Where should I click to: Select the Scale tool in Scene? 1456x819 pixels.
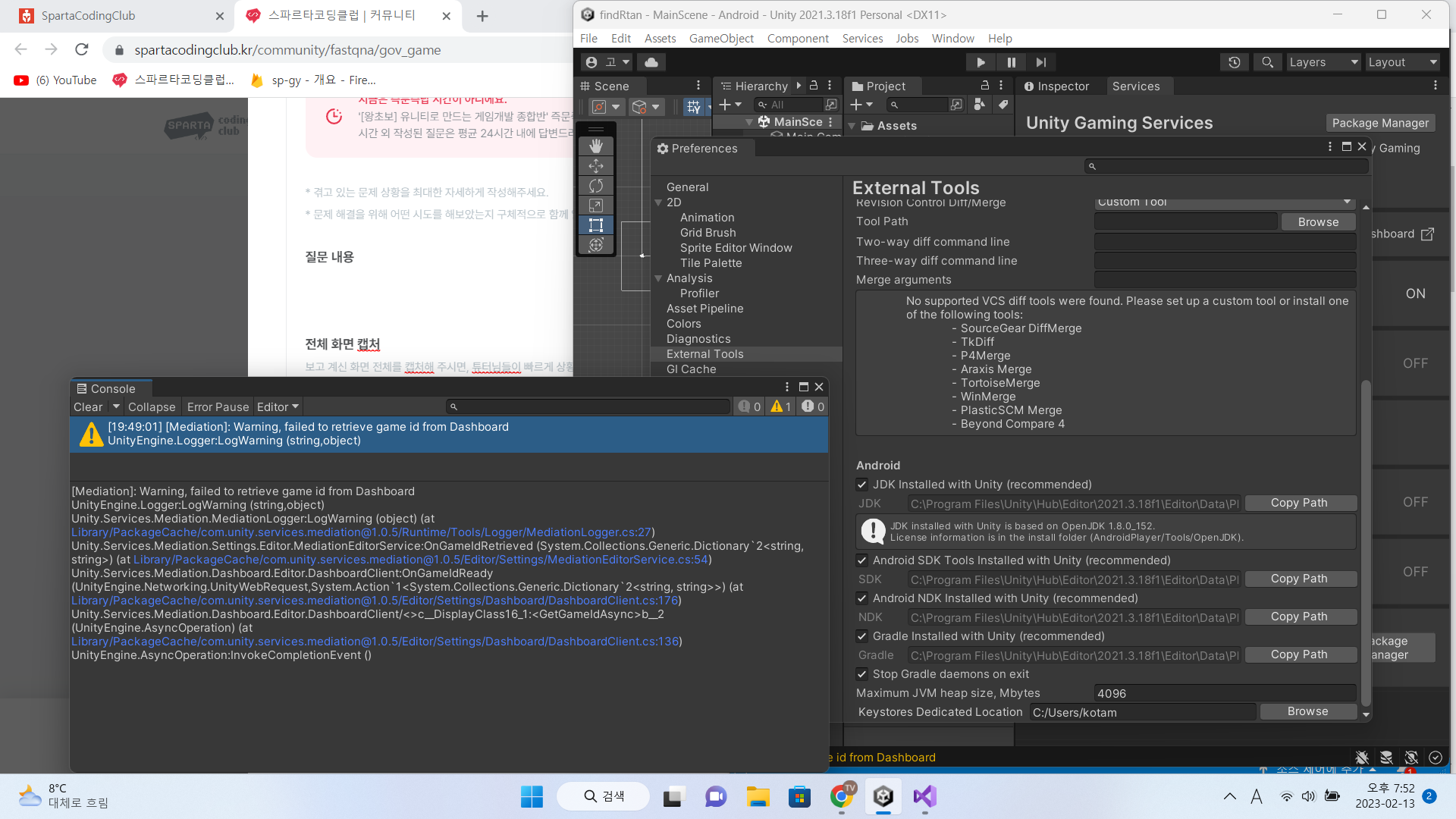coord(596,205)
